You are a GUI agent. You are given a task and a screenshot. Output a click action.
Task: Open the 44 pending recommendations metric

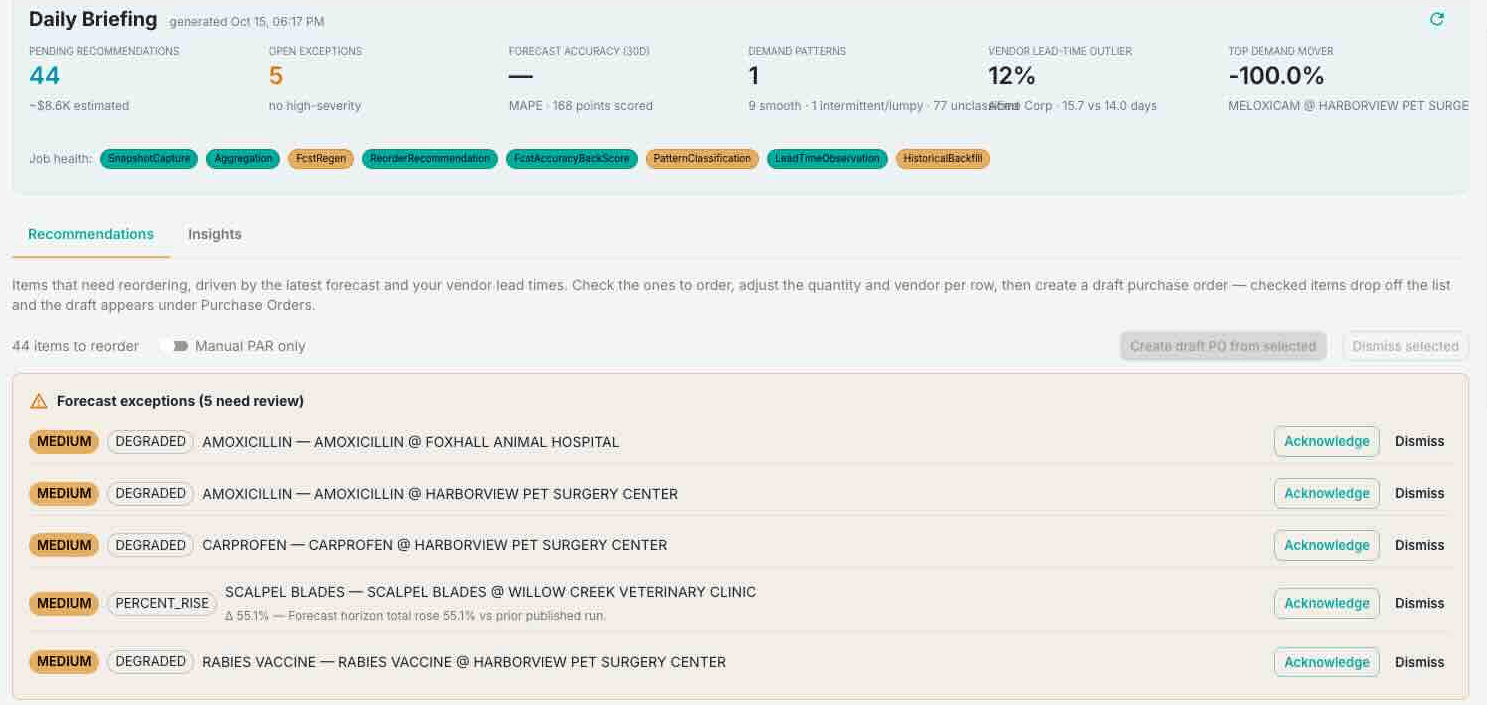(x=45, y=75)
